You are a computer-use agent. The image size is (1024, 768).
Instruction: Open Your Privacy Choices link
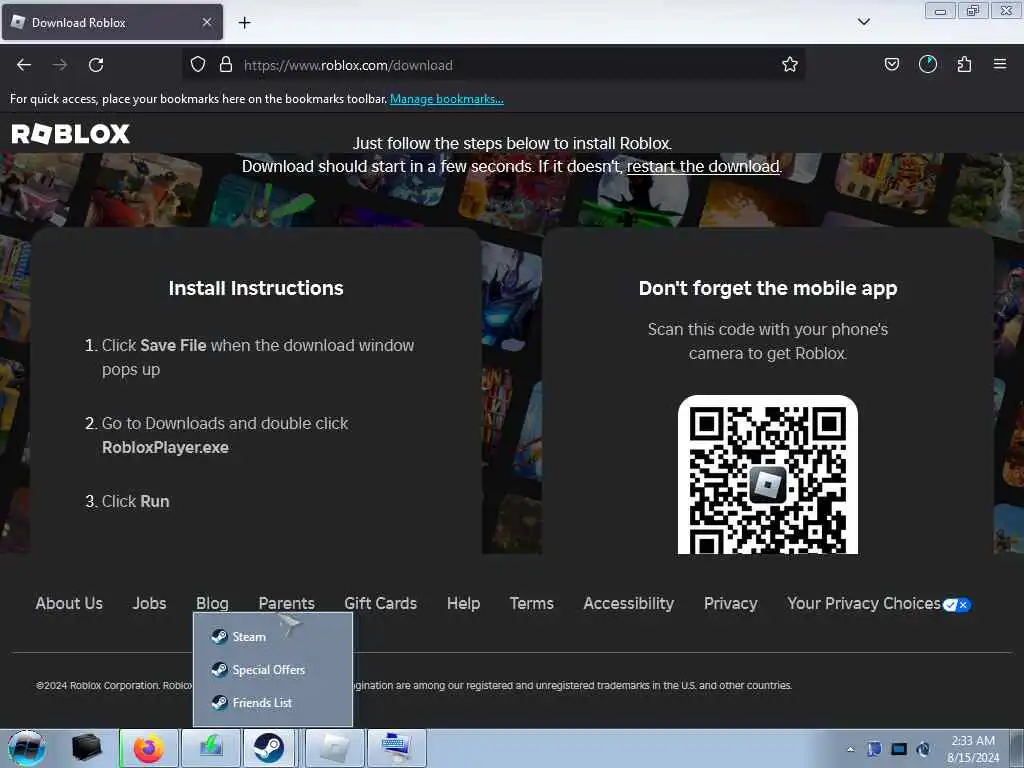(x=863, y=603)
